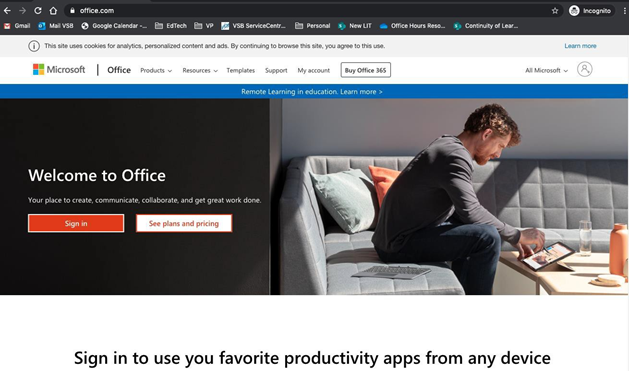Open the EdTech bookmarks folder

[171, 26]
